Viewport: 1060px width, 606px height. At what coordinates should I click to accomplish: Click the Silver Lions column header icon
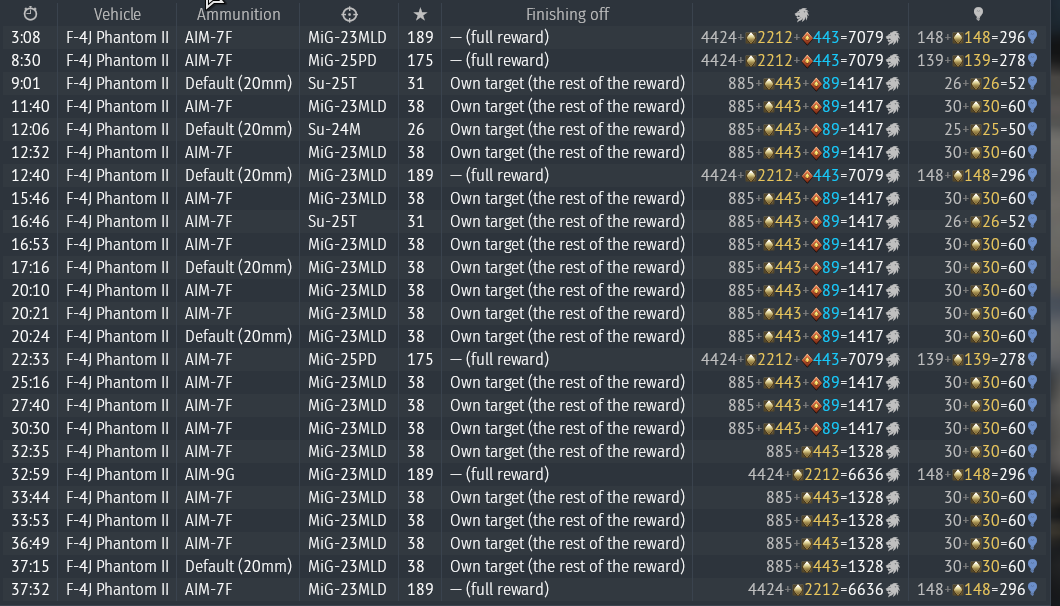point(802,14)
